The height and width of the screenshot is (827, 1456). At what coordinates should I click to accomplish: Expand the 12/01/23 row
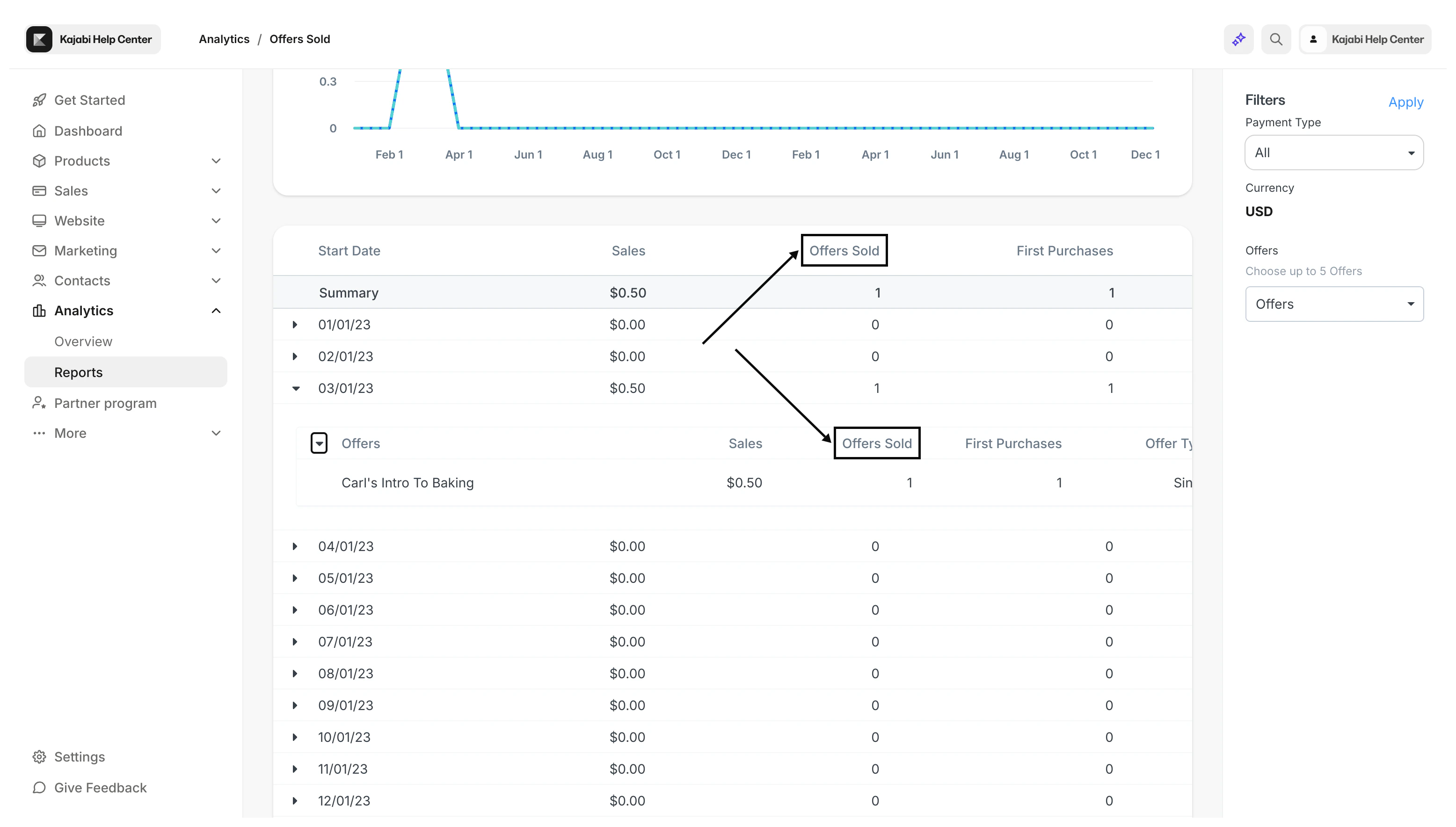click(x=295, y=801)
